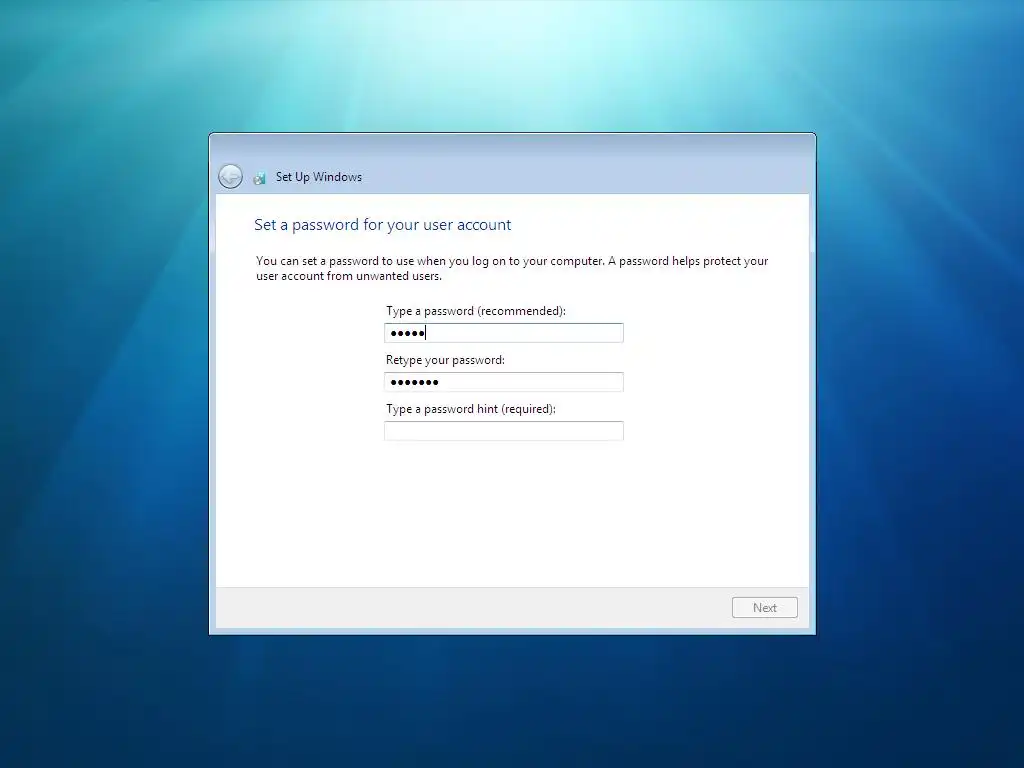Click the Set Up Windows title icon
The image size is (1024, 768).
(260, 178)
